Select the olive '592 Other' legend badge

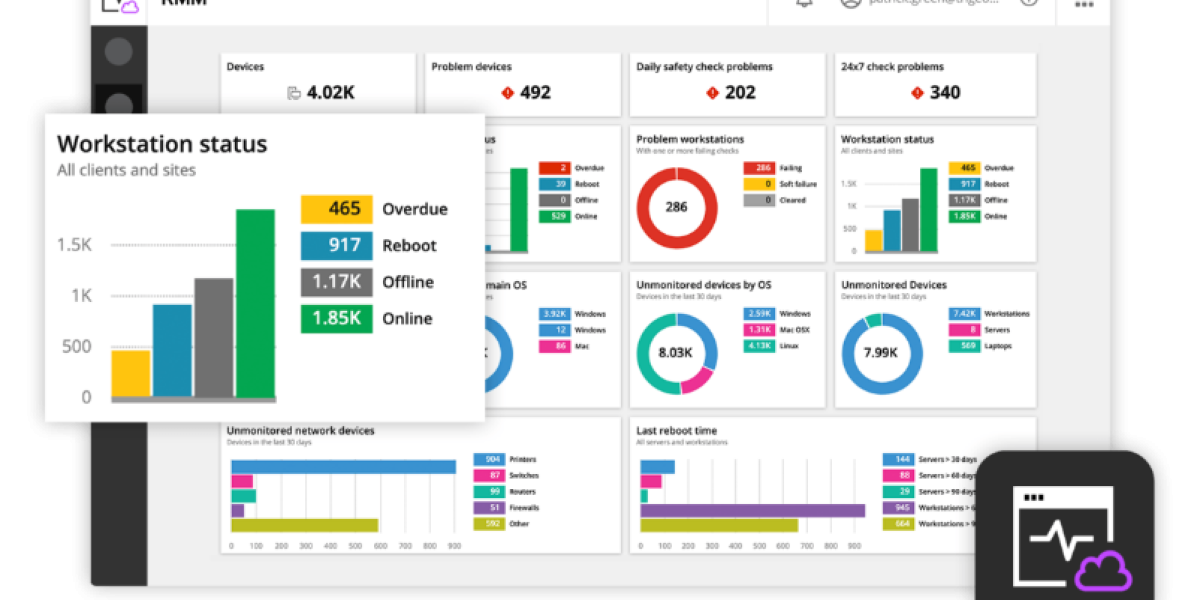[x=491, y=524]
